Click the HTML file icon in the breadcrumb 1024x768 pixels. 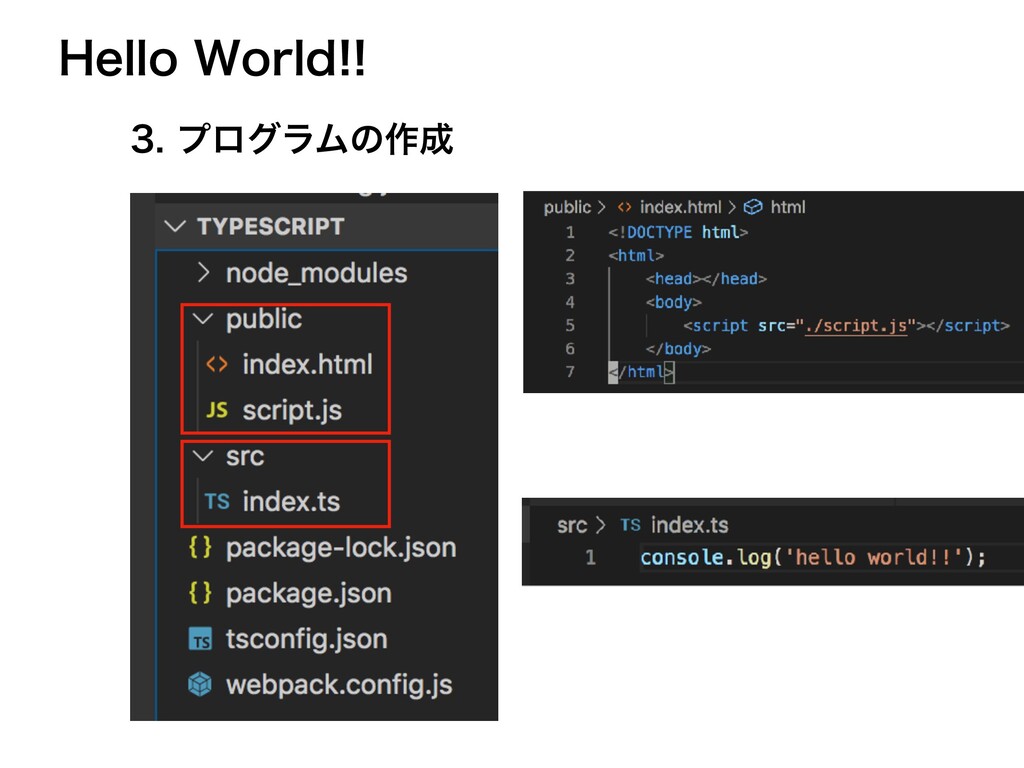pyautogui.click(x=624, y=207)
